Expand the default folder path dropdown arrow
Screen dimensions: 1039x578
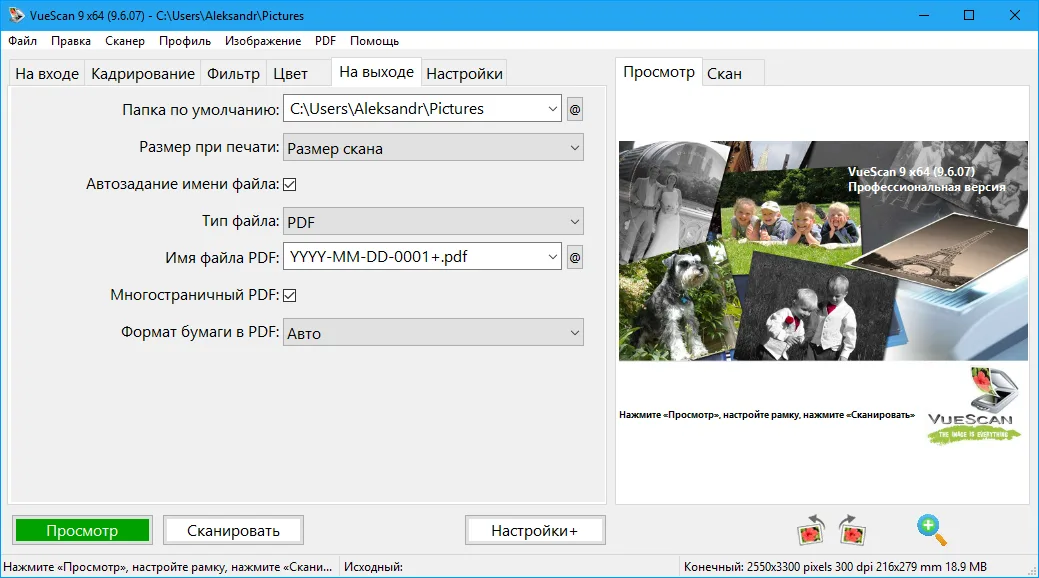pos(553,109)
